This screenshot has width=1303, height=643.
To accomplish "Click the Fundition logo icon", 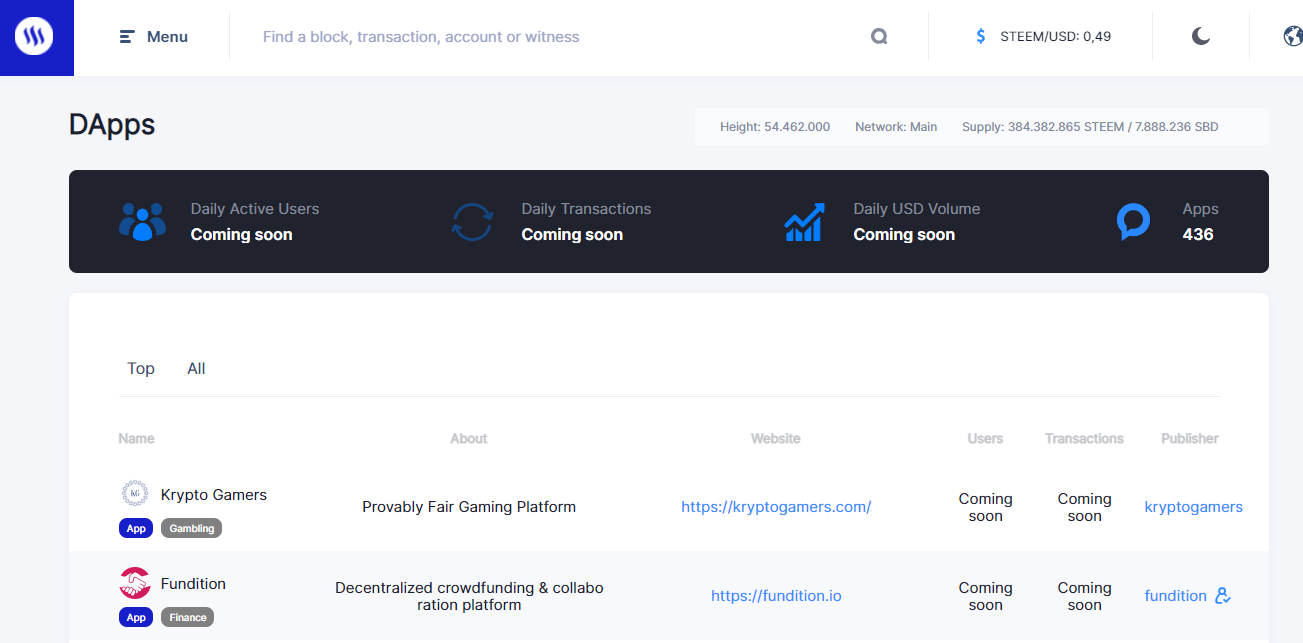I will point(134,583).
